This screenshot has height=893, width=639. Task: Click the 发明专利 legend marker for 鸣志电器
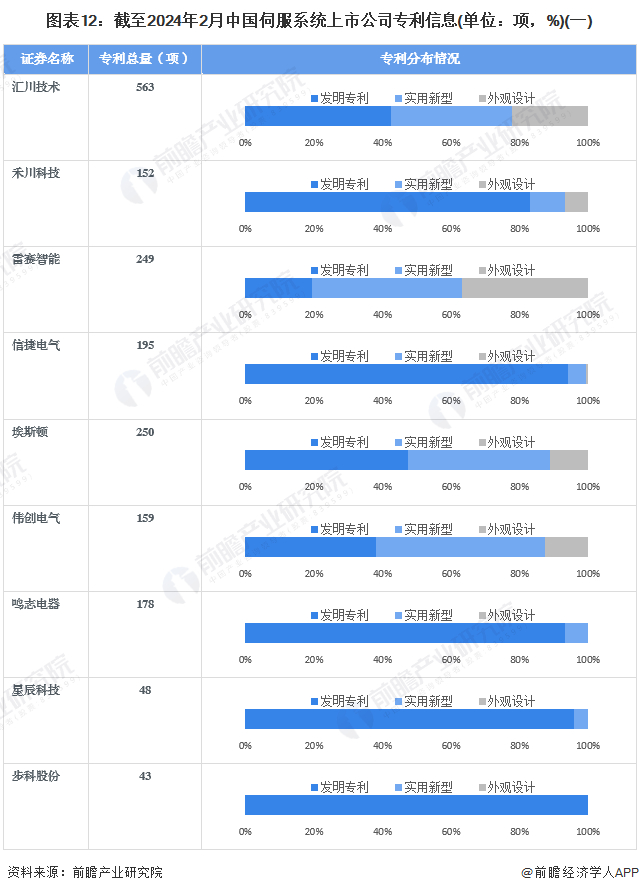(315, 616)
